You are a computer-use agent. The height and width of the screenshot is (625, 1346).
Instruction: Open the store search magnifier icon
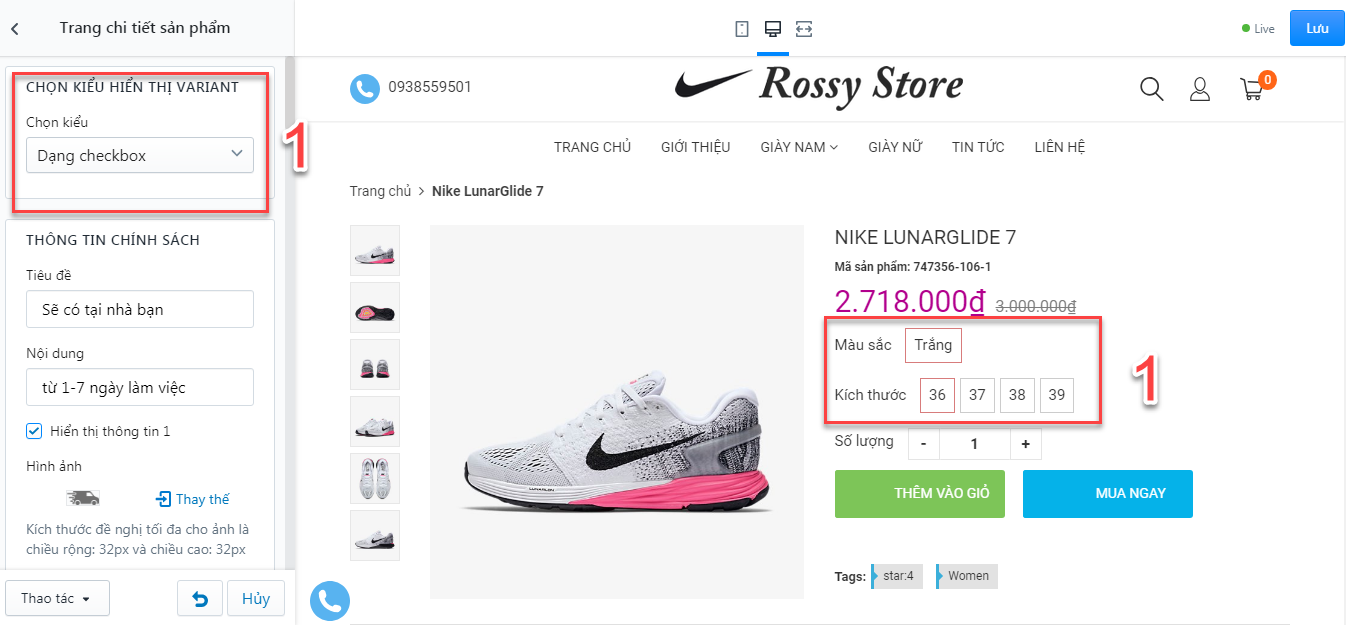coord(1152,89)
